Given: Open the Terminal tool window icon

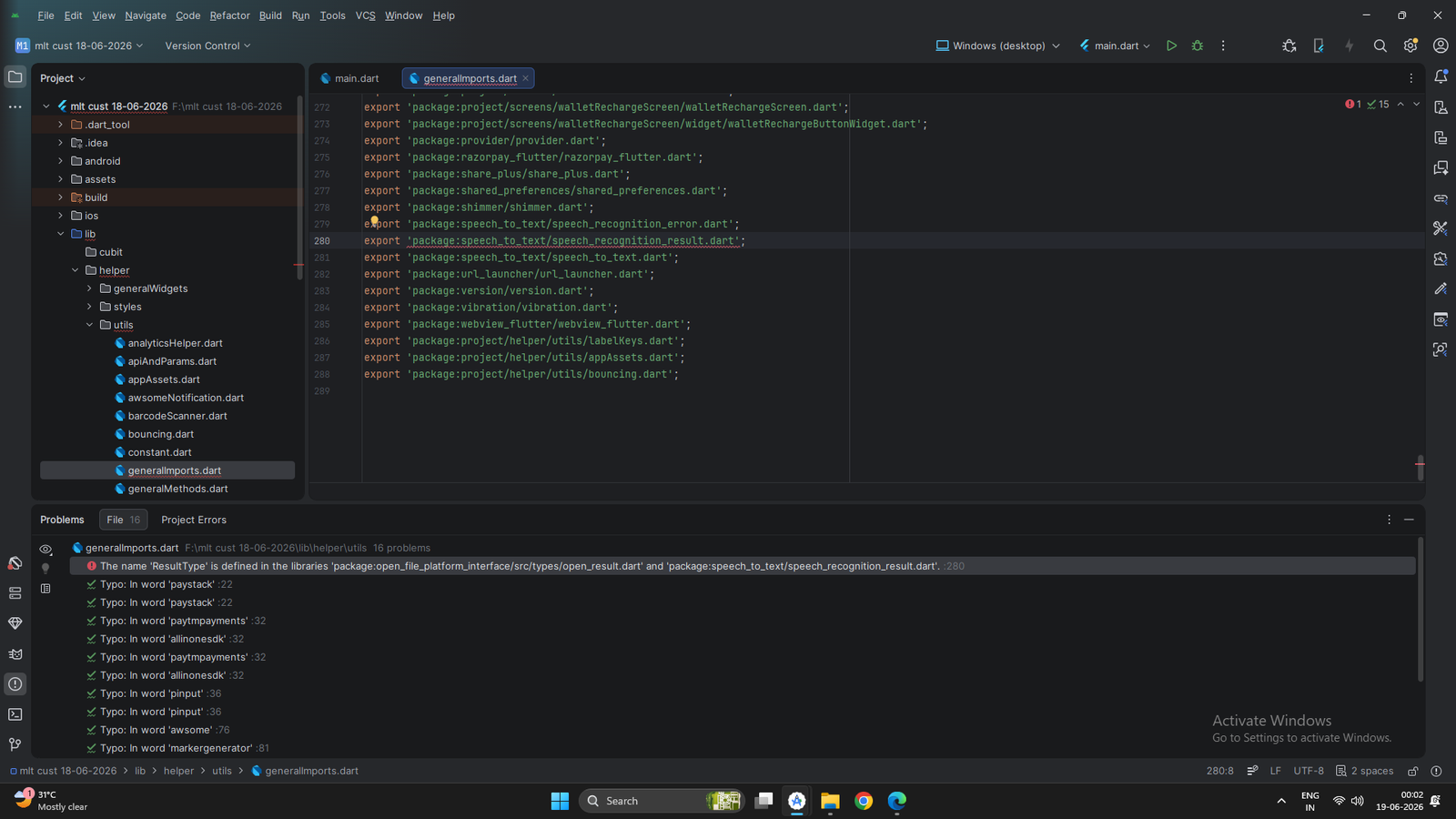Looking at the screenshot, I should pyautogui.click(x=15, y=714).
